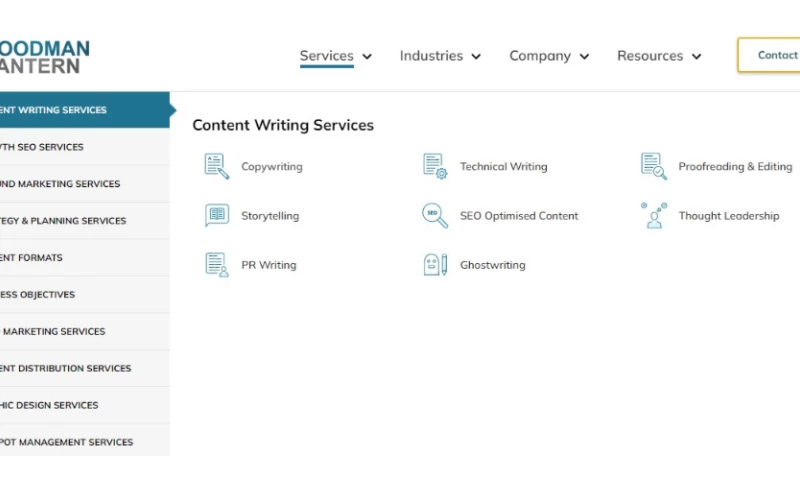Click the Proofreading & Editing magnifier icon
The width and height of the screenshot is (800, 480).
click(653, 166)
